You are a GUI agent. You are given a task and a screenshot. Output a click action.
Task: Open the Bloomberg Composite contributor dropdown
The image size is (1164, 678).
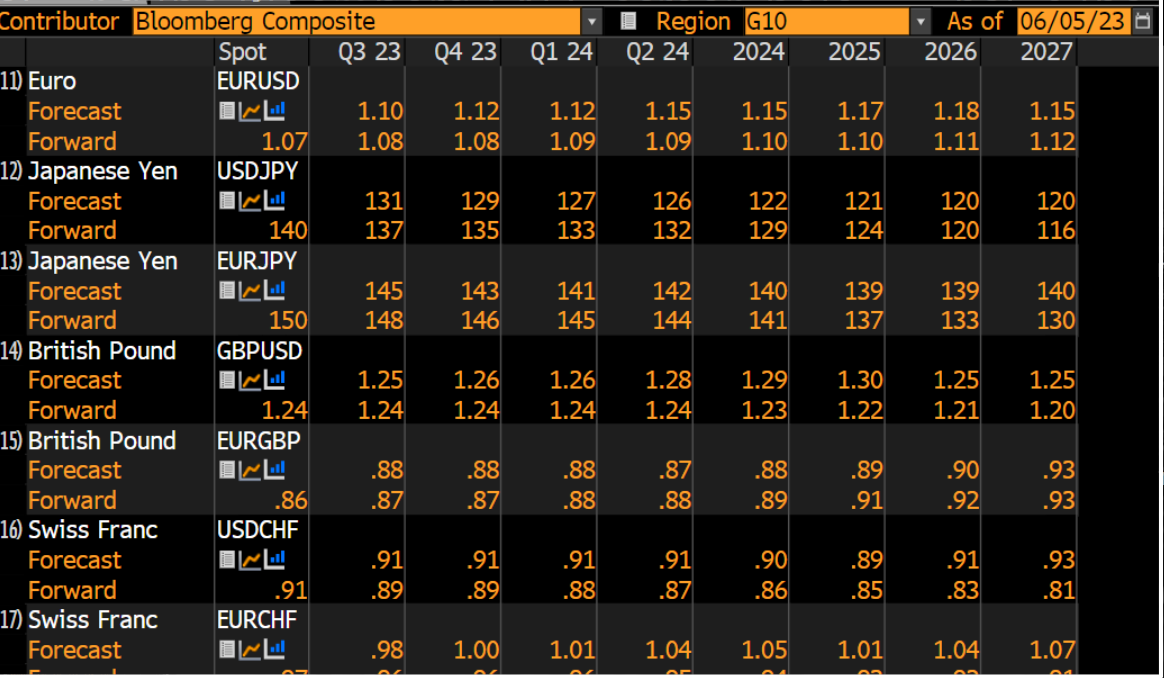(x=593, y=18)
